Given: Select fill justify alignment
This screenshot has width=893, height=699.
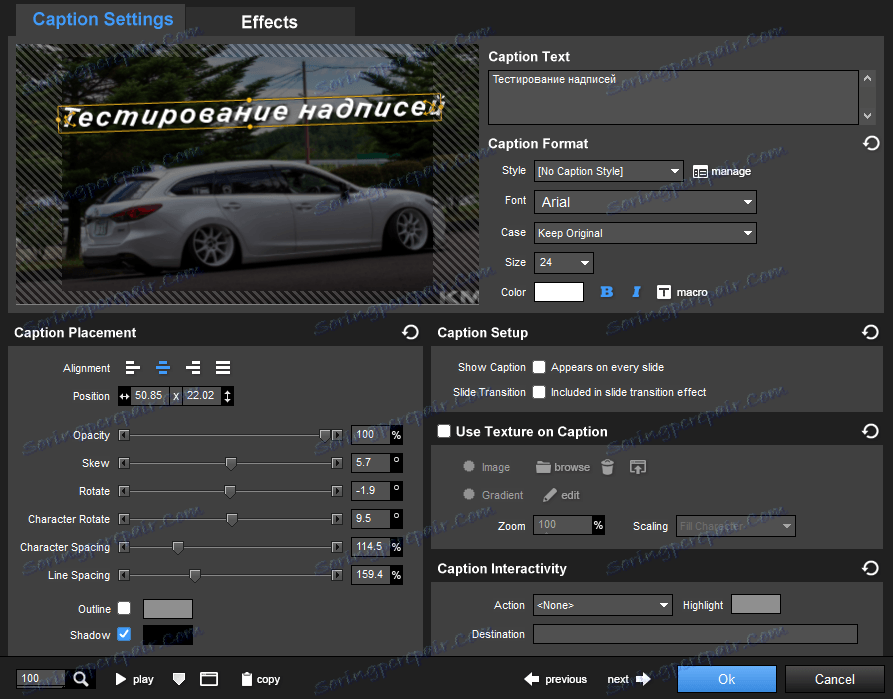Looking at the screenshot, I should pos(223,368).
